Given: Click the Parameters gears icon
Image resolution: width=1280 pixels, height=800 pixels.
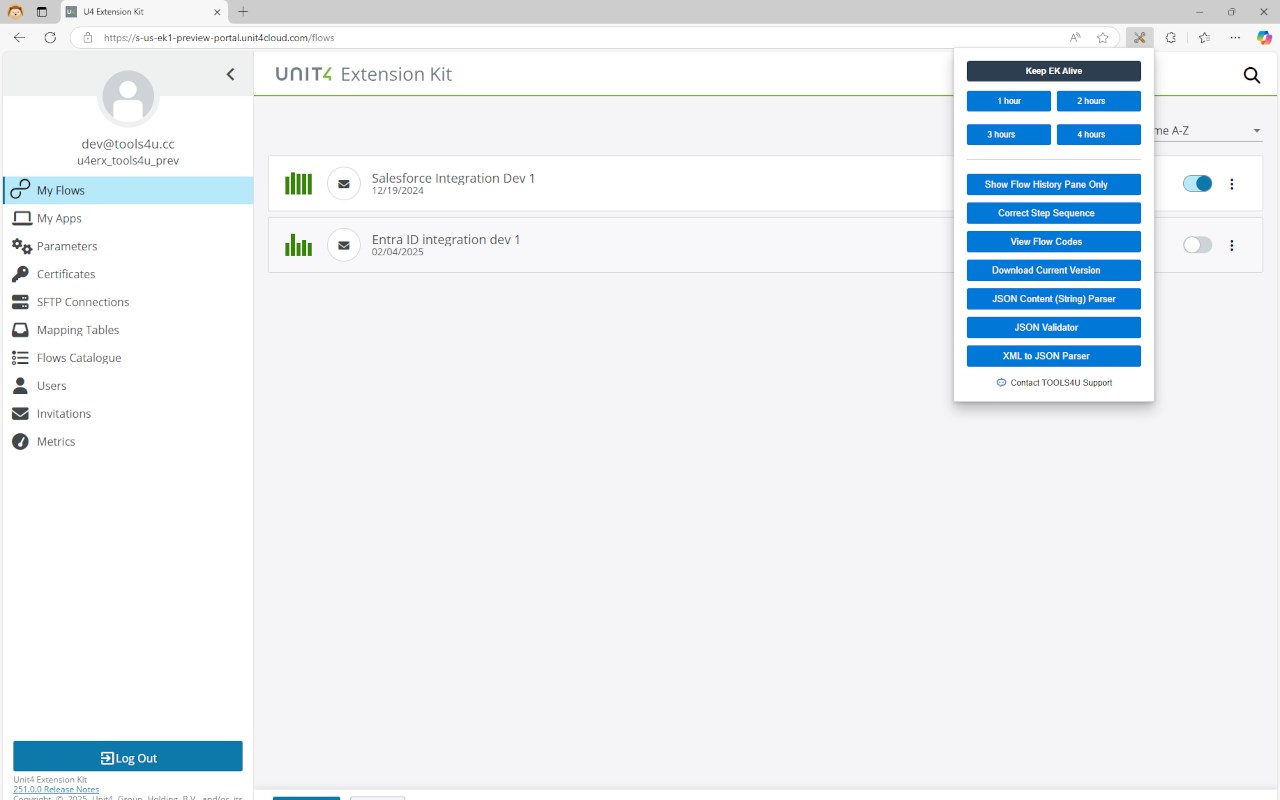Looking at the screenshot, I should 21,246.
